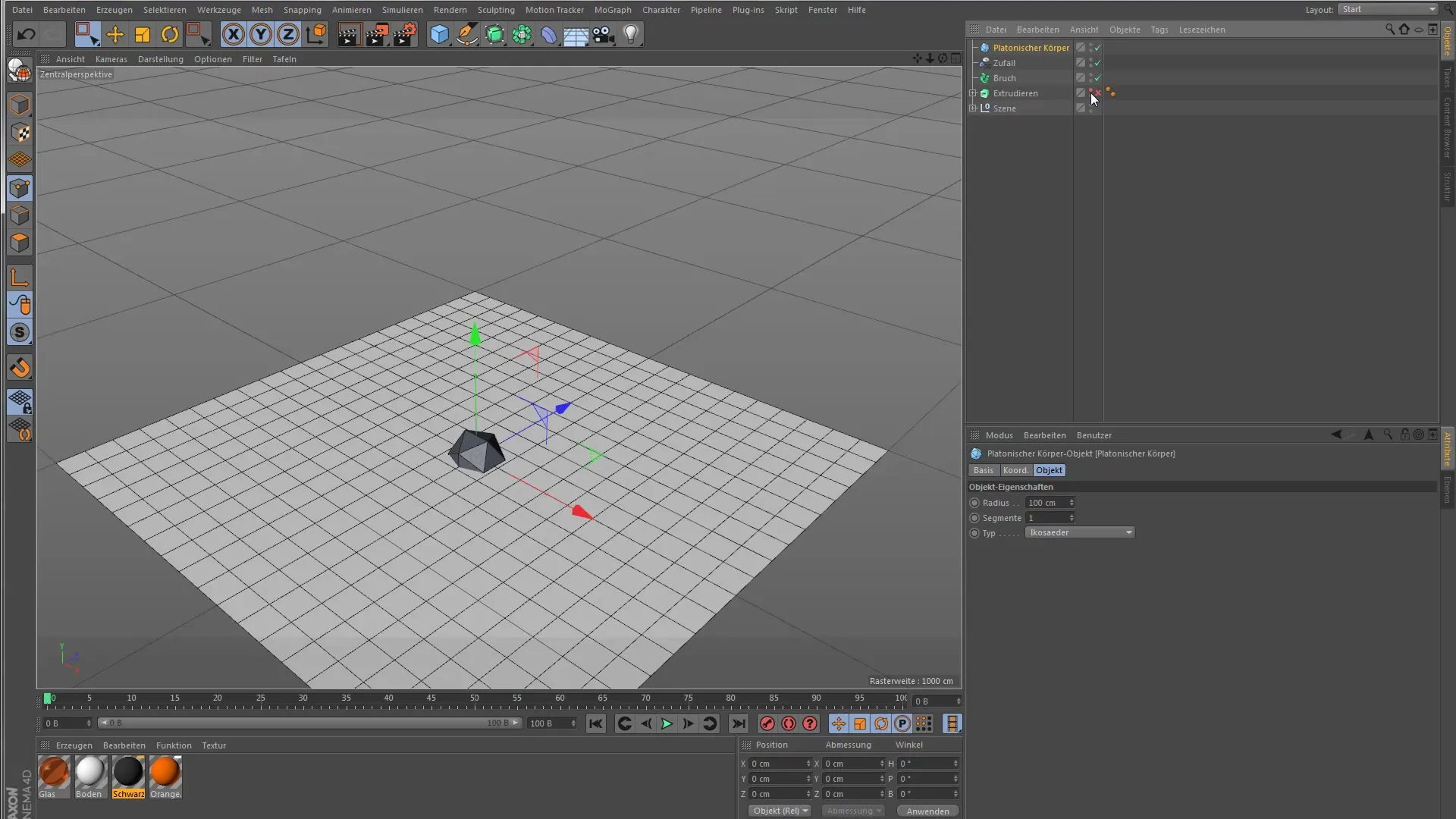Expand the Szene object tree
This screenshot has width=1456, height=819.
[x=973, y=108]
